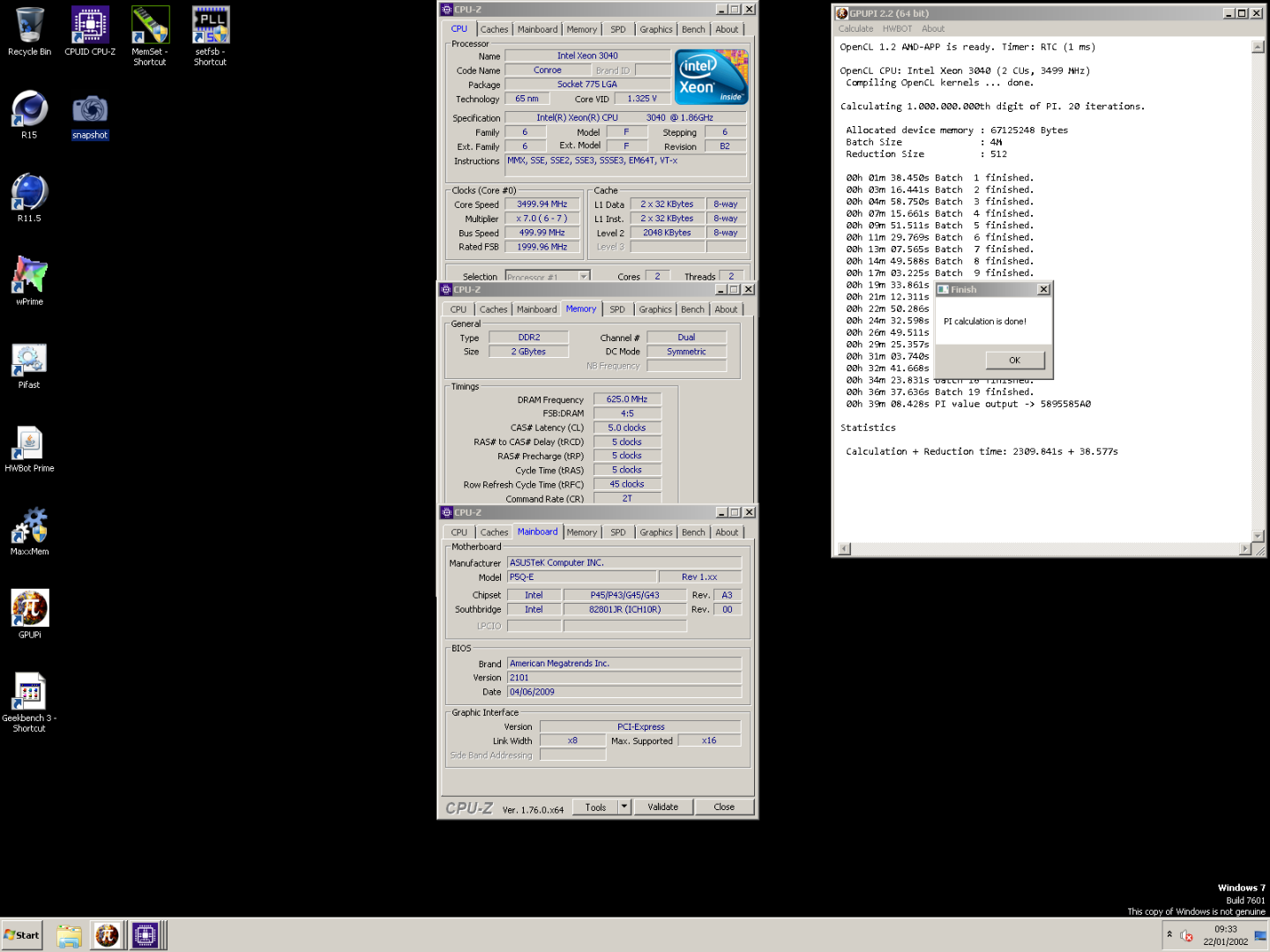This screenshot has height=952, width=1270.
Task: Click the volume tray icon
Action: 1187,935
